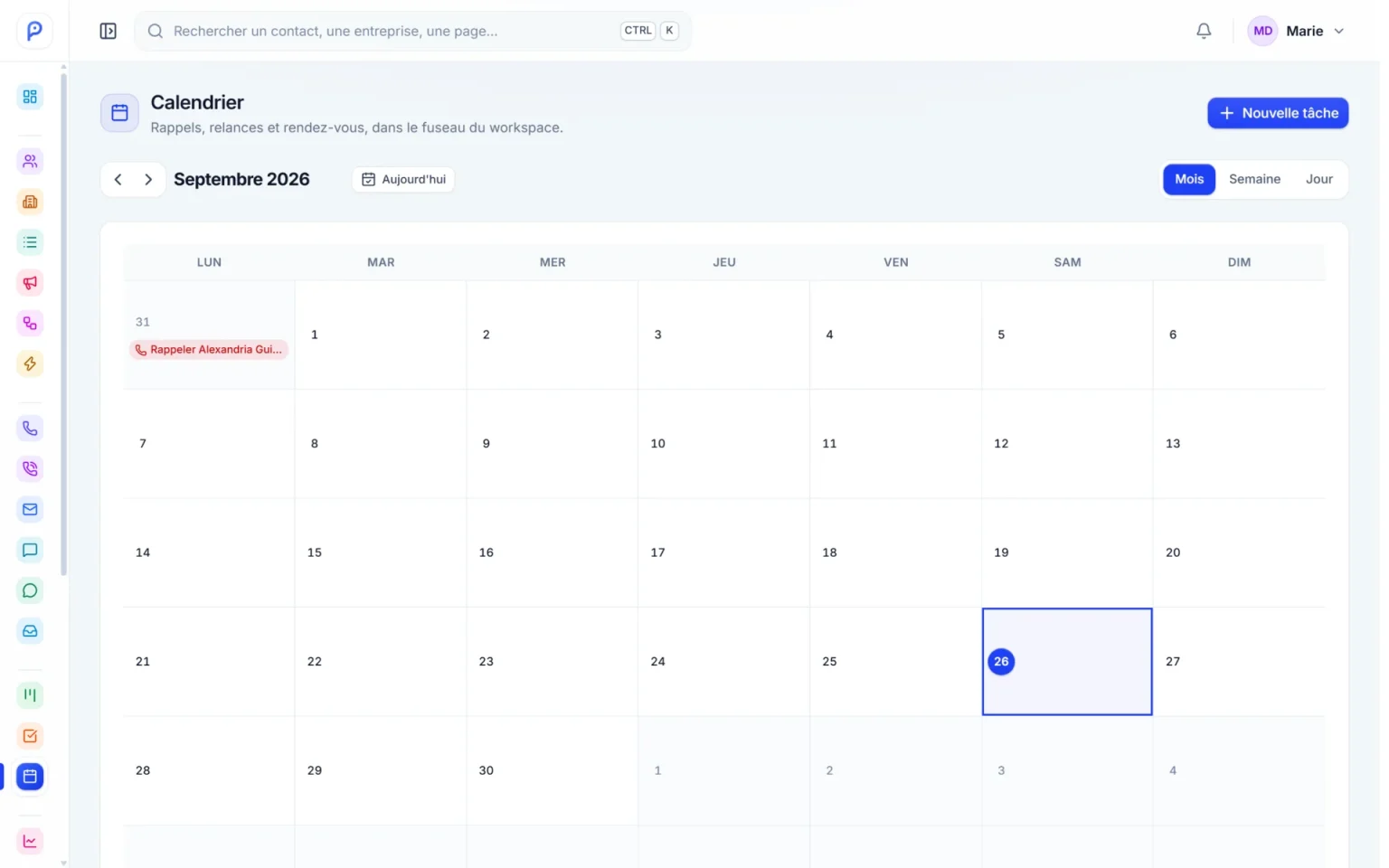Open the tasks checkbox icon in sidebar
Viewport: 1389px width, 868px height.
coord(30,736)
